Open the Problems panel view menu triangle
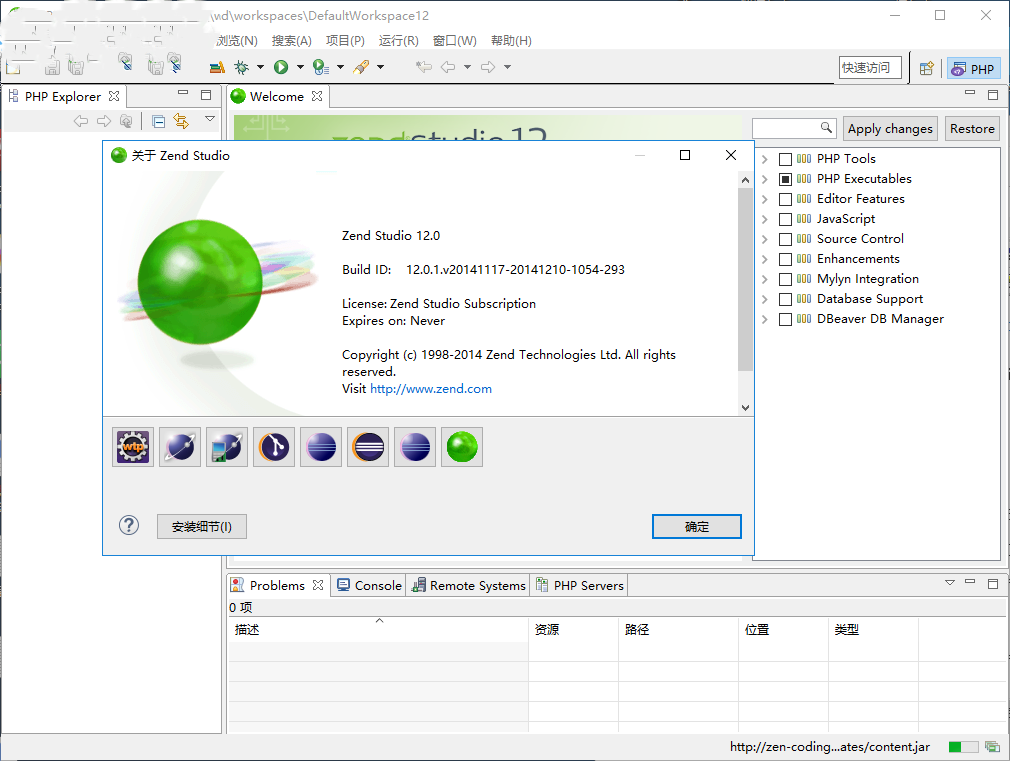Screen dimensions: 1010x761 pos(949,583)
